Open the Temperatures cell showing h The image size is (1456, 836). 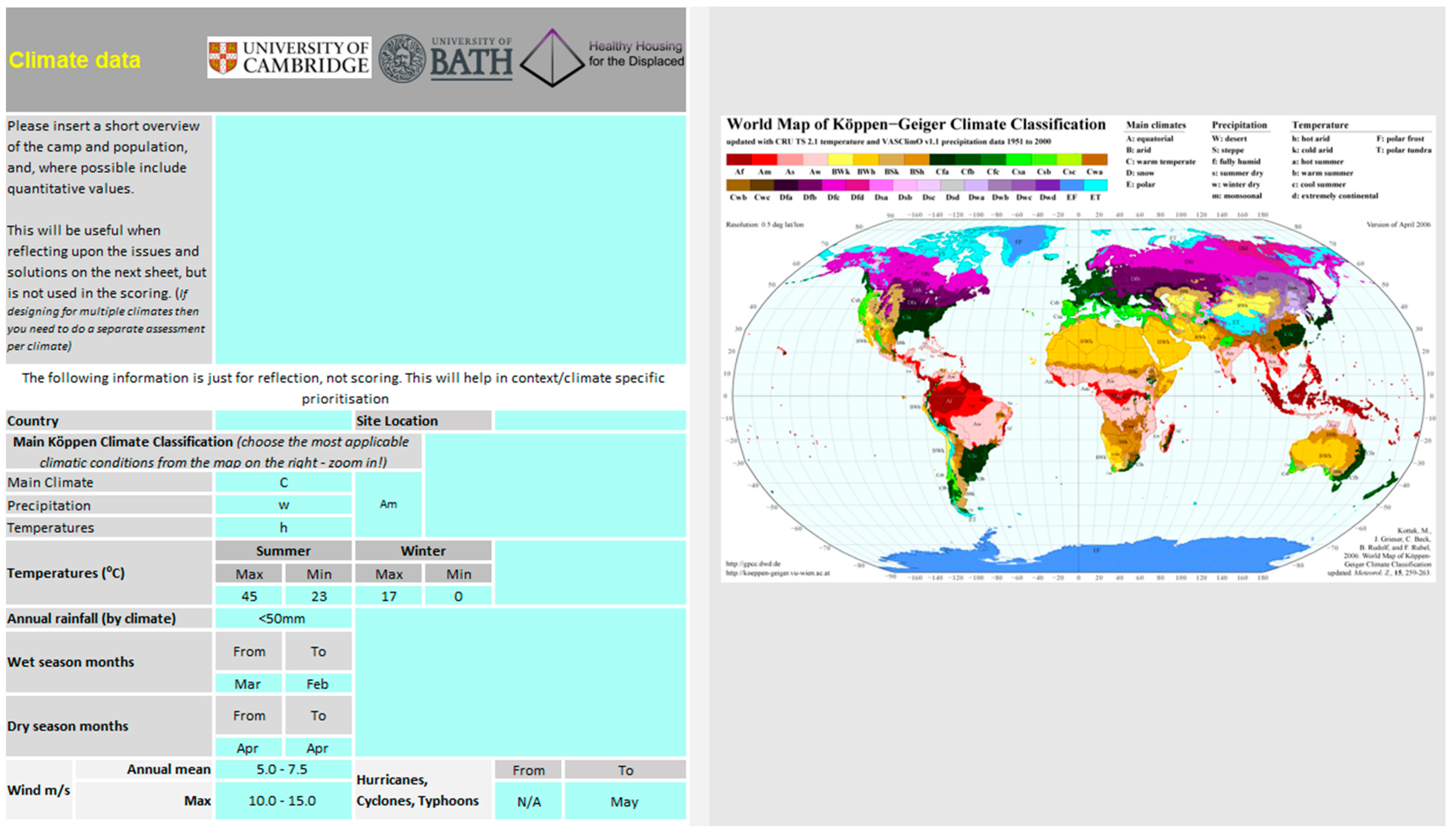coord(283,528)
